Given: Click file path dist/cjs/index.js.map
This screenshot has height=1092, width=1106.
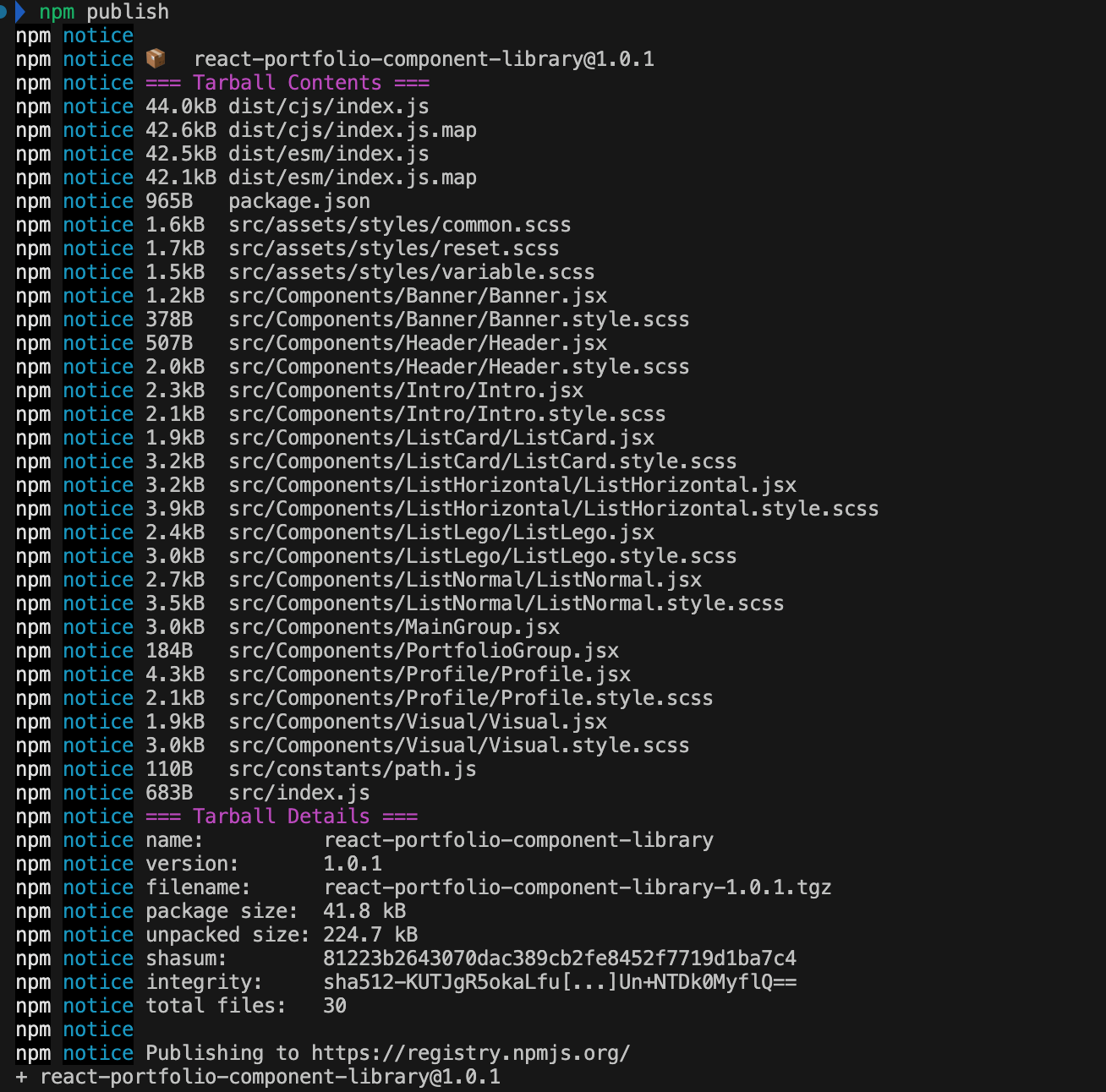Looking at the screenshot, I should tap(353, 130).
